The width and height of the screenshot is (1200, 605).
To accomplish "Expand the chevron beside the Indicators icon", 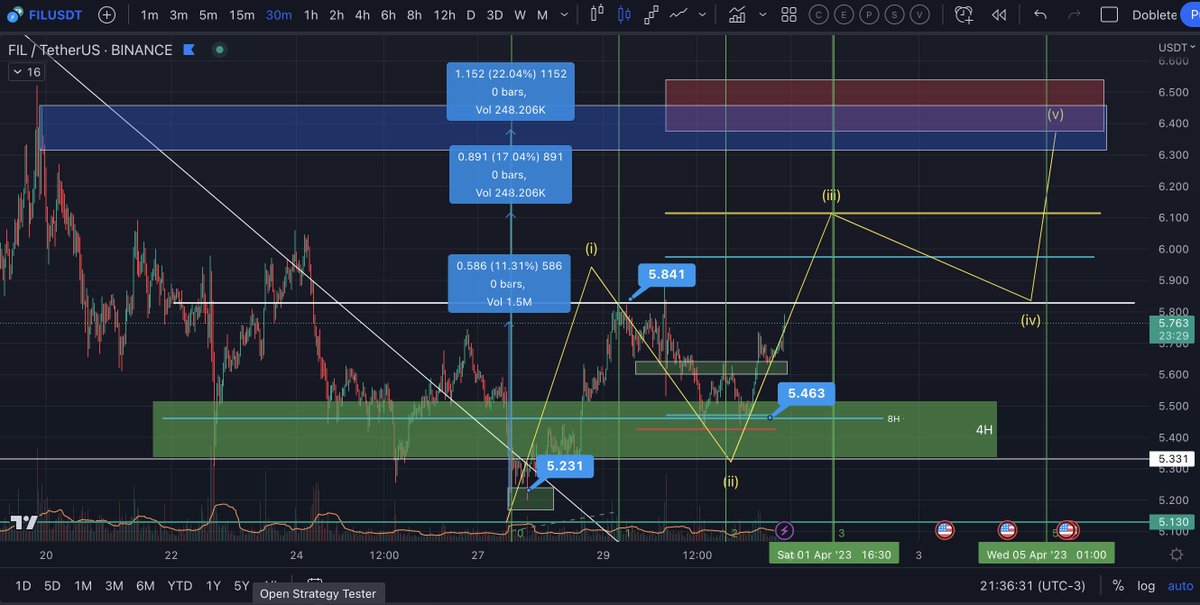I will [762, 15].
